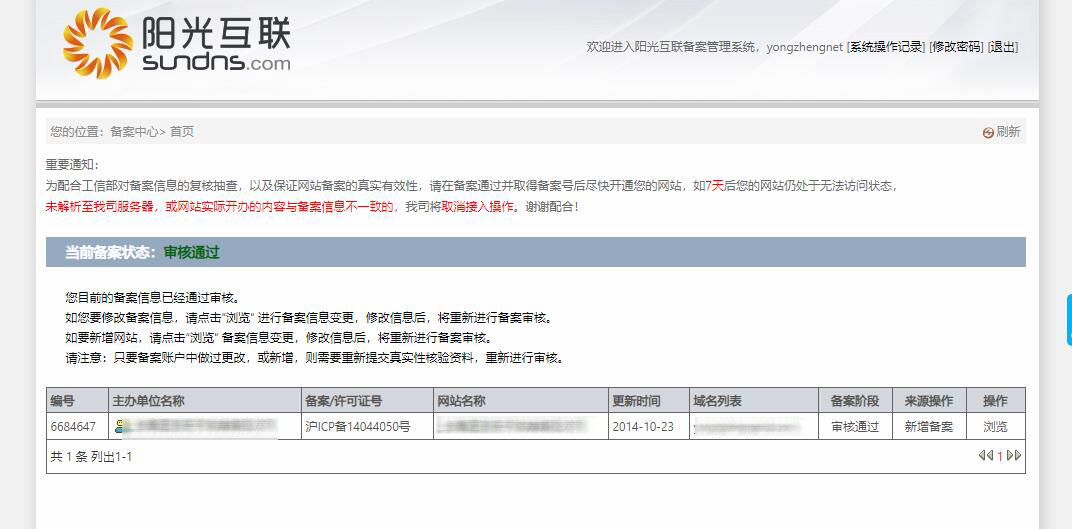Click the Sundns sunburst logo
1072x529 pixels.
coord(97,42)
